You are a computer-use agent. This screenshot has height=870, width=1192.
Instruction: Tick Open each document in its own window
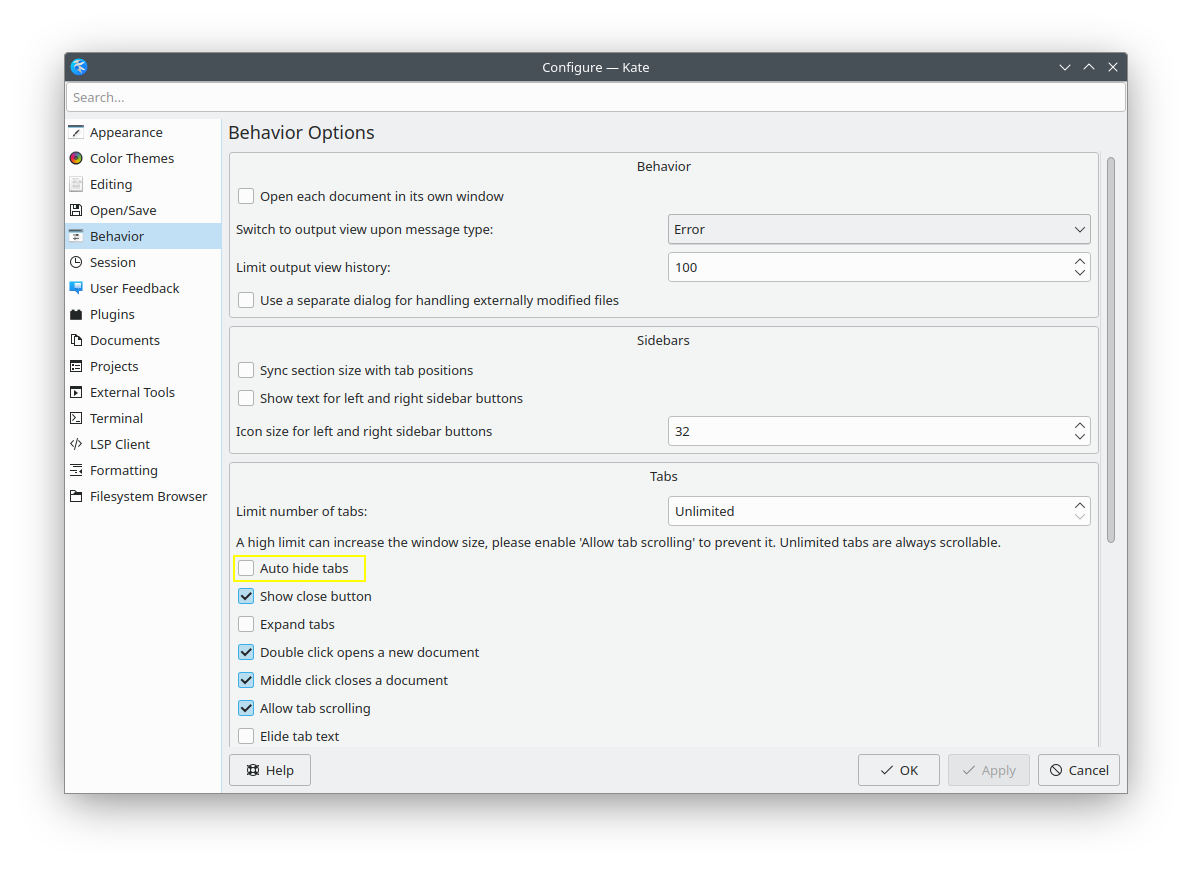coord(246,196)
